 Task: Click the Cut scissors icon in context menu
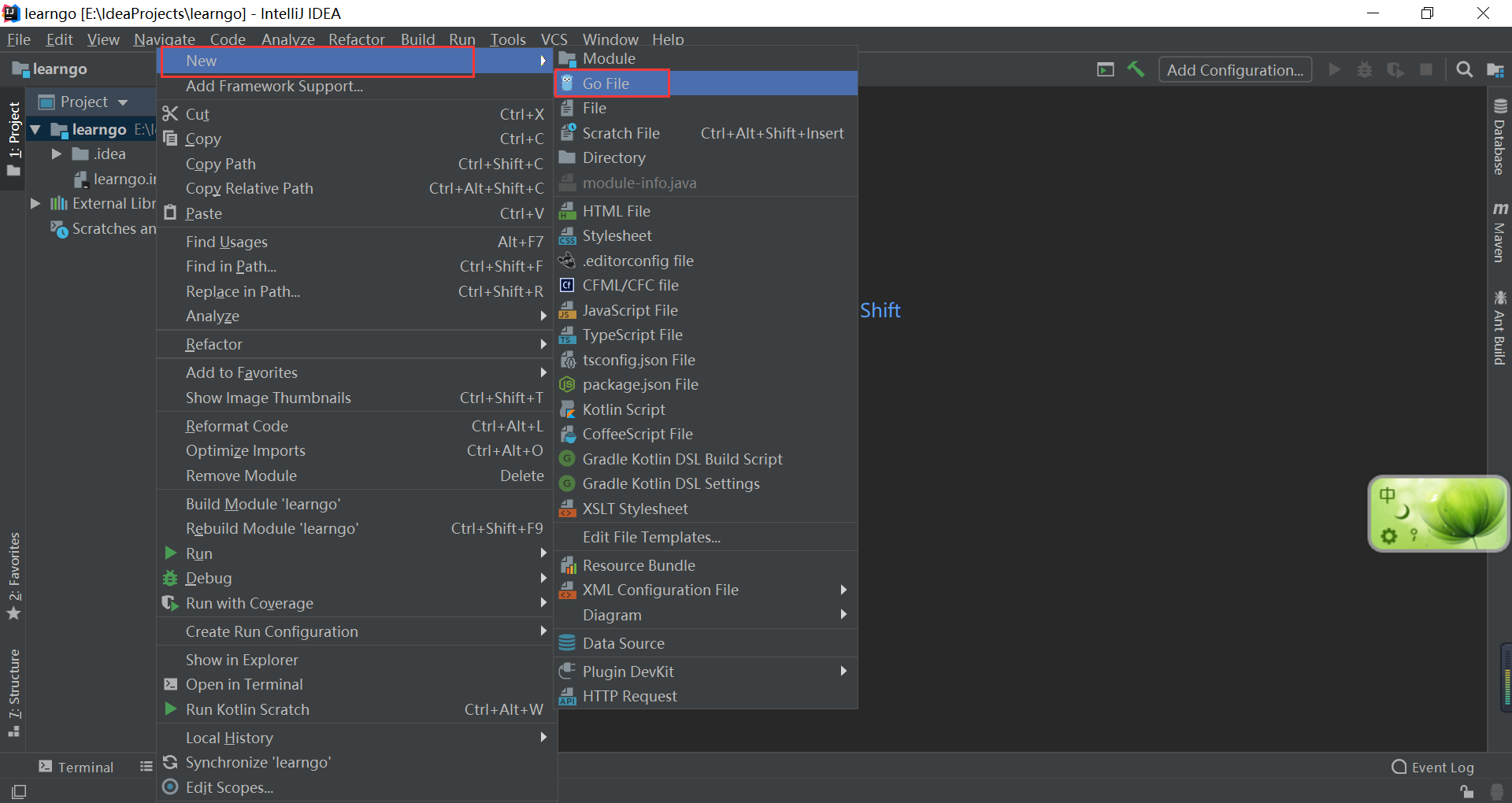[170, 114]
